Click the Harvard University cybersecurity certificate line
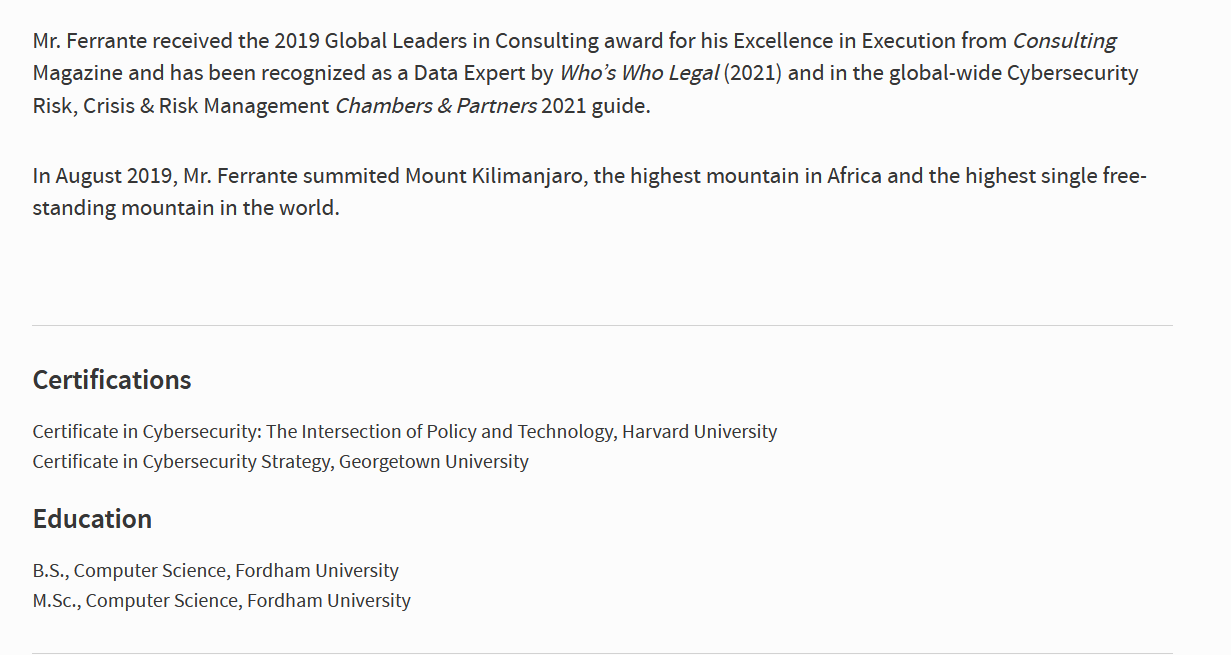This screenshot has width=1231, height=655. click(x=405, y=432)
